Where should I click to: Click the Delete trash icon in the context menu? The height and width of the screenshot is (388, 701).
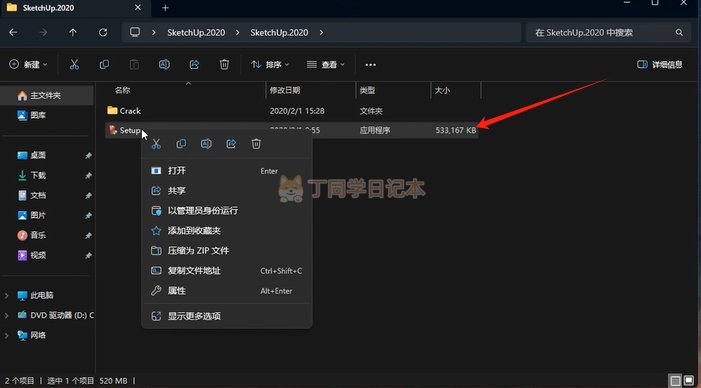pos(256,143)
